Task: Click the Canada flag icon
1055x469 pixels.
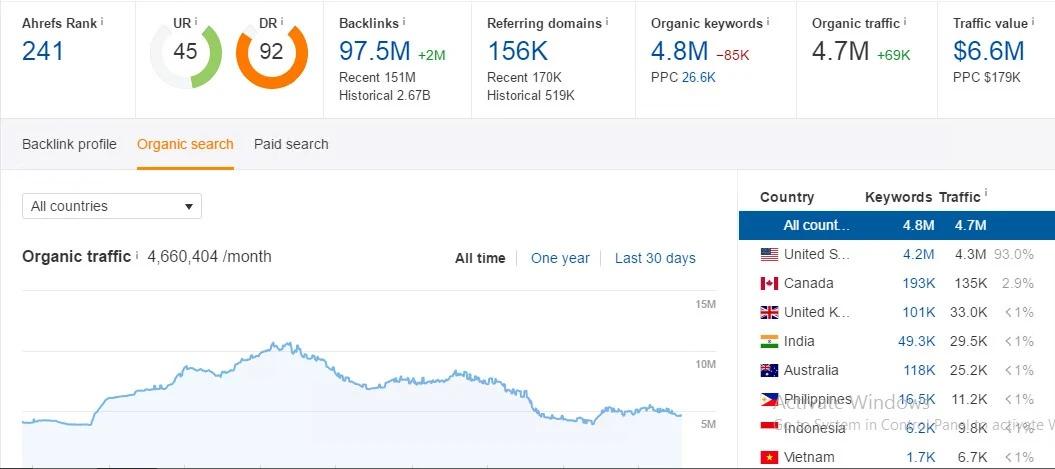Action: [769, 283]
